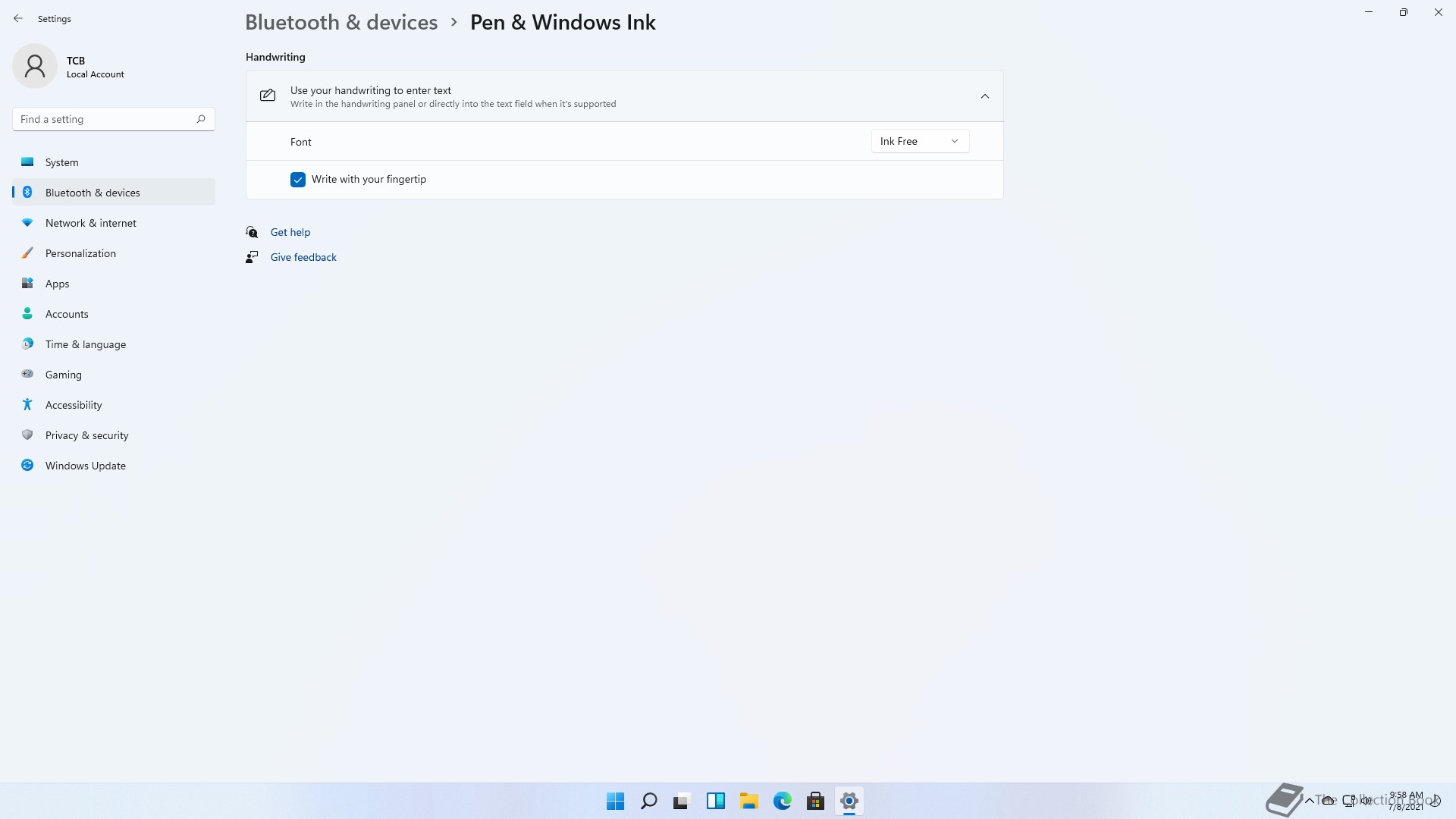Open the Windows Start menu
The height and width of the screenshot is (819, 1456).
(615, 801)
